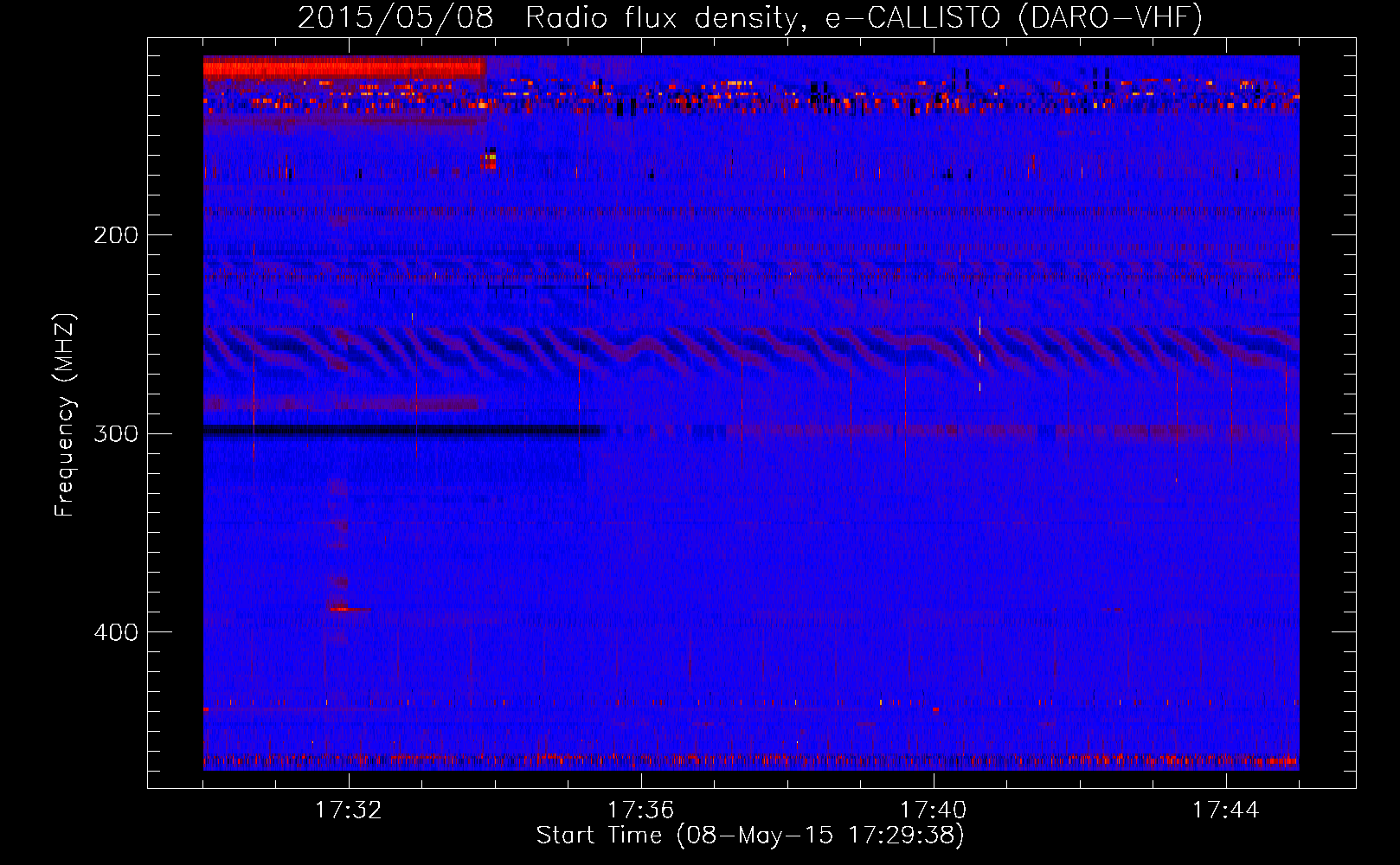Click the "17:40" time tick label
Screen dimensions: 1400x865
pos(934,811)
